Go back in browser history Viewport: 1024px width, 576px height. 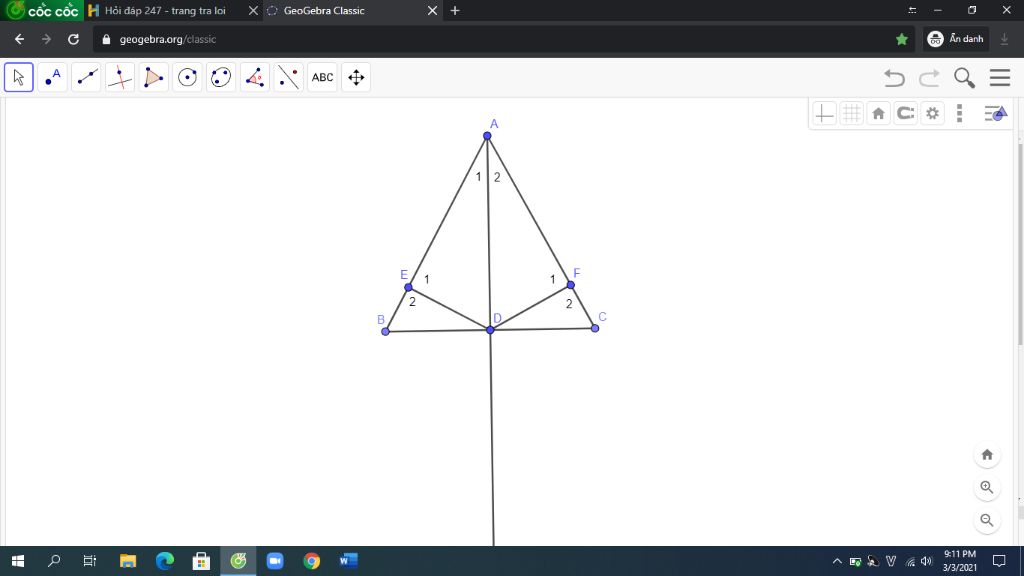coord(20,39)
